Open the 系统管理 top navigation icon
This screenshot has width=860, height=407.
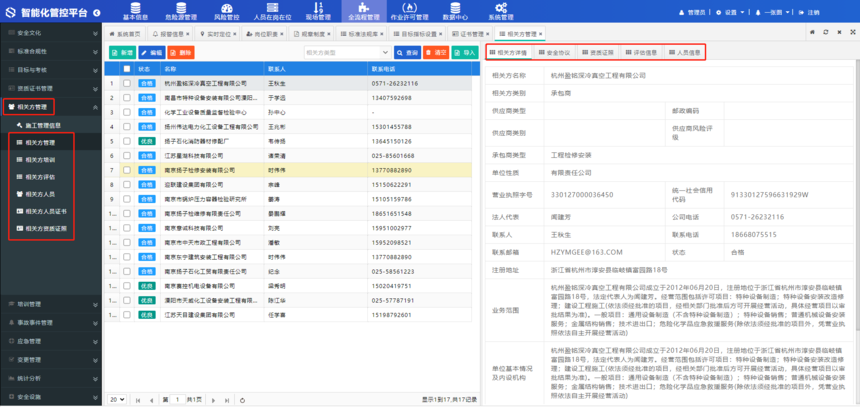tap(500, 10)
